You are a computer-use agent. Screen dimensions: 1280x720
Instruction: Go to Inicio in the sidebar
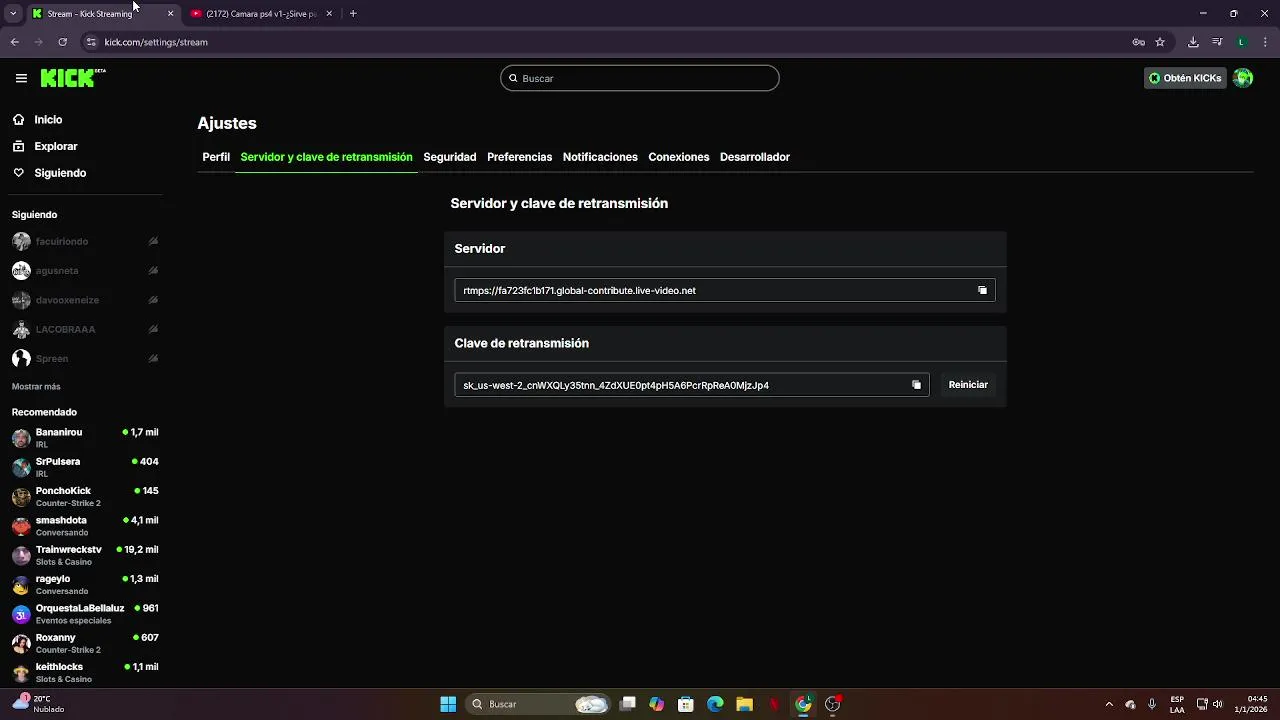48,120
